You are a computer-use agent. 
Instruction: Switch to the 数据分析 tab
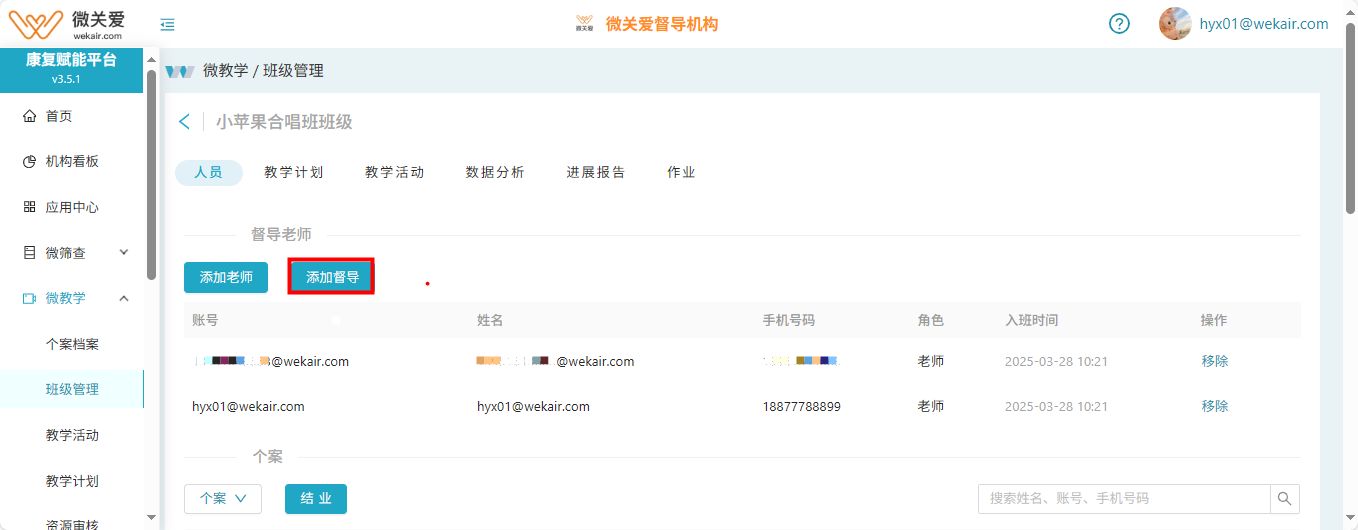(495, 172)
